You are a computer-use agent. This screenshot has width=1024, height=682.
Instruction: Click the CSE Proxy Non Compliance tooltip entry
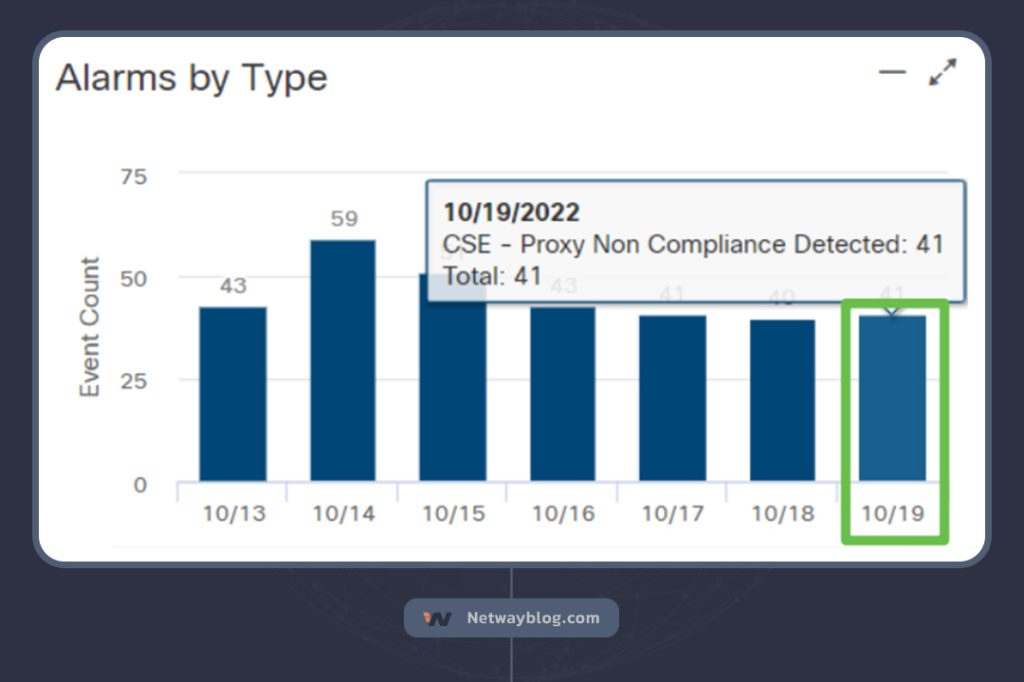[x=693, y=244]
